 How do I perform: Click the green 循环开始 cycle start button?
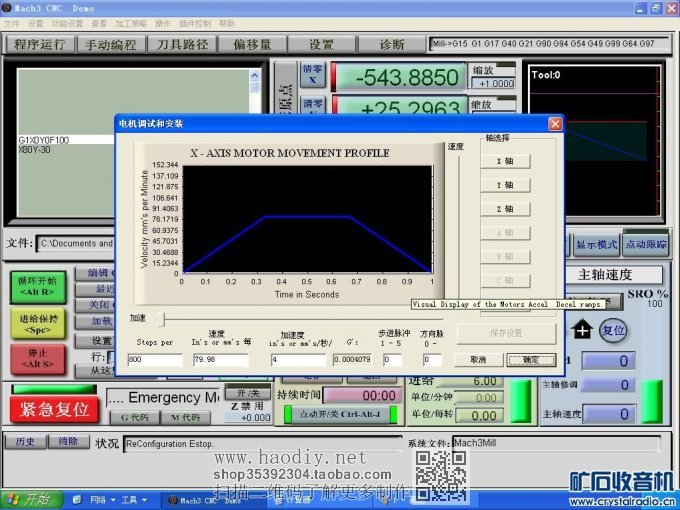(38, 285)
